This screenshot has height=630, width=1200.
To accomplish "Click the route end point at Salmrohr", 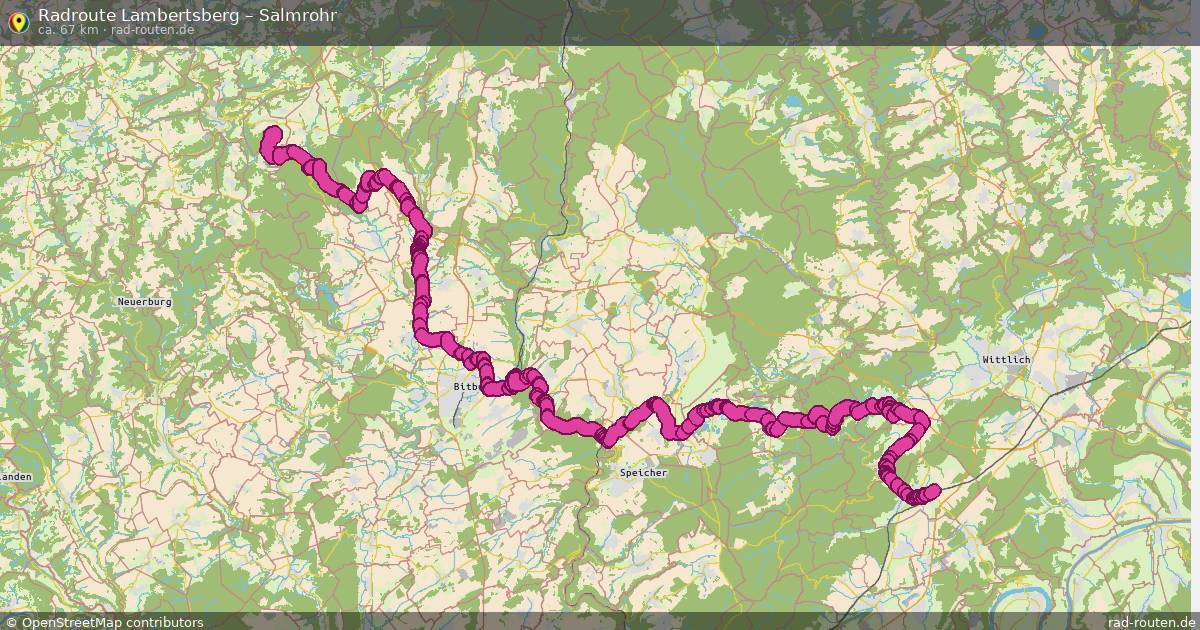I will coord(932,490).
